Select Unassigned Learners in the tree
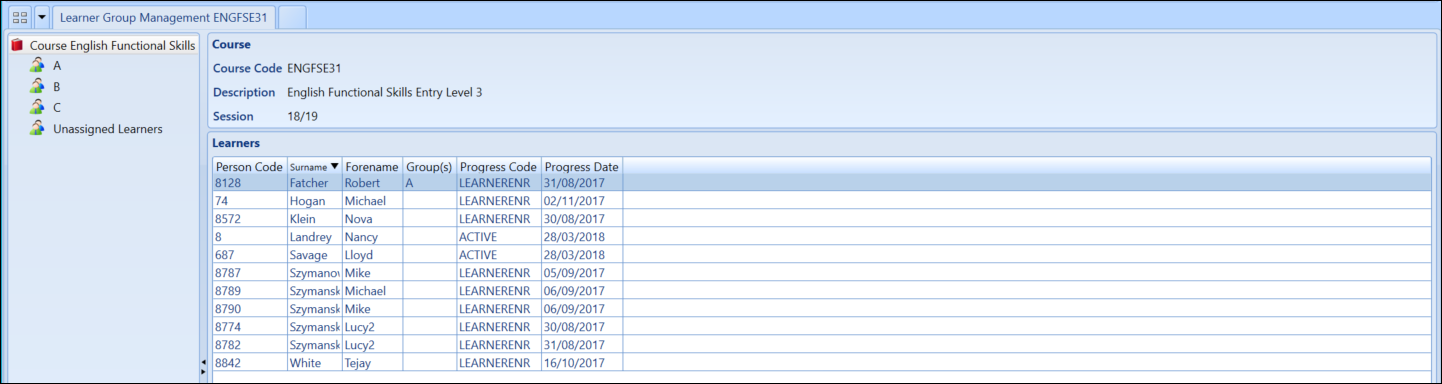1442x384 pixels. (x=108, y=129)
